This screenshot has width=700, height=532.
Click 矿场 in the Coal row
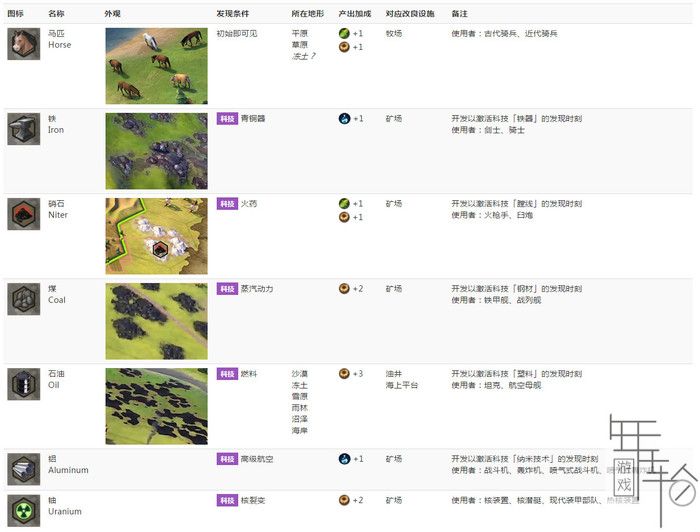coord(394,289)
